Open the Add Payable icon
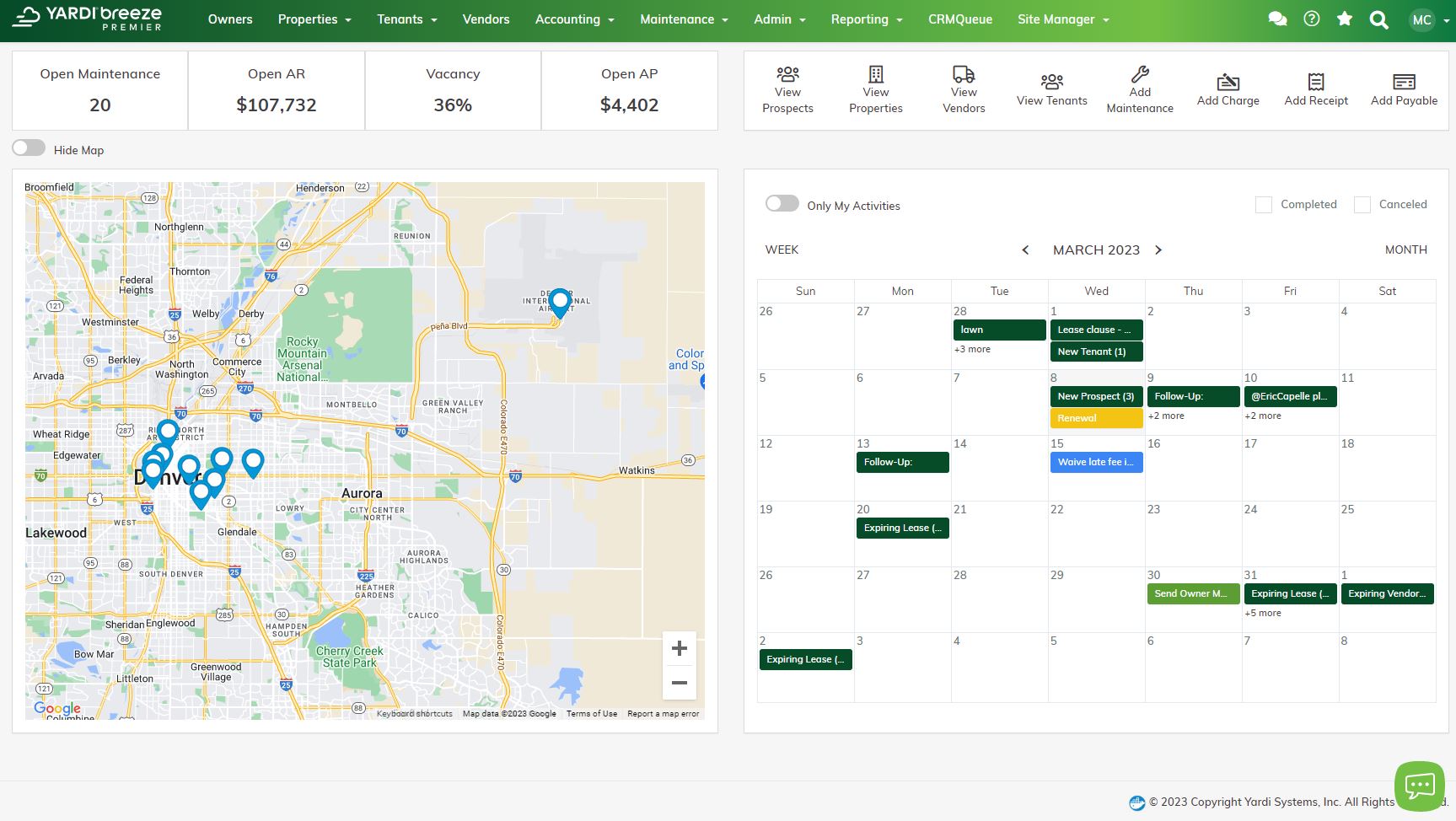1456x821 pixels. point(1404,82)
